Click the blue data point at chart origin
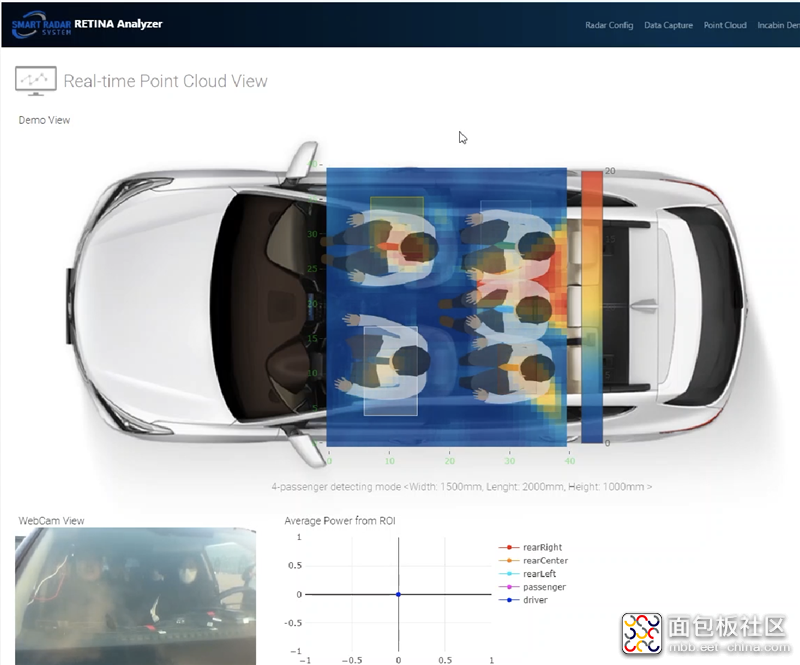 [x=398, y=594]
